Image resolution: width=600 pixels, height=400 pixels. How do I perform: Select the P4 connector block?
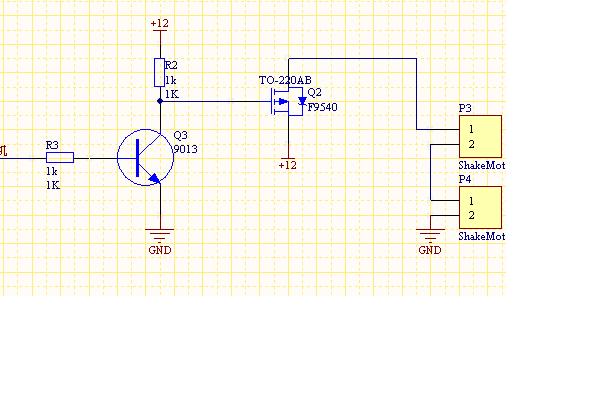(480, 207)
